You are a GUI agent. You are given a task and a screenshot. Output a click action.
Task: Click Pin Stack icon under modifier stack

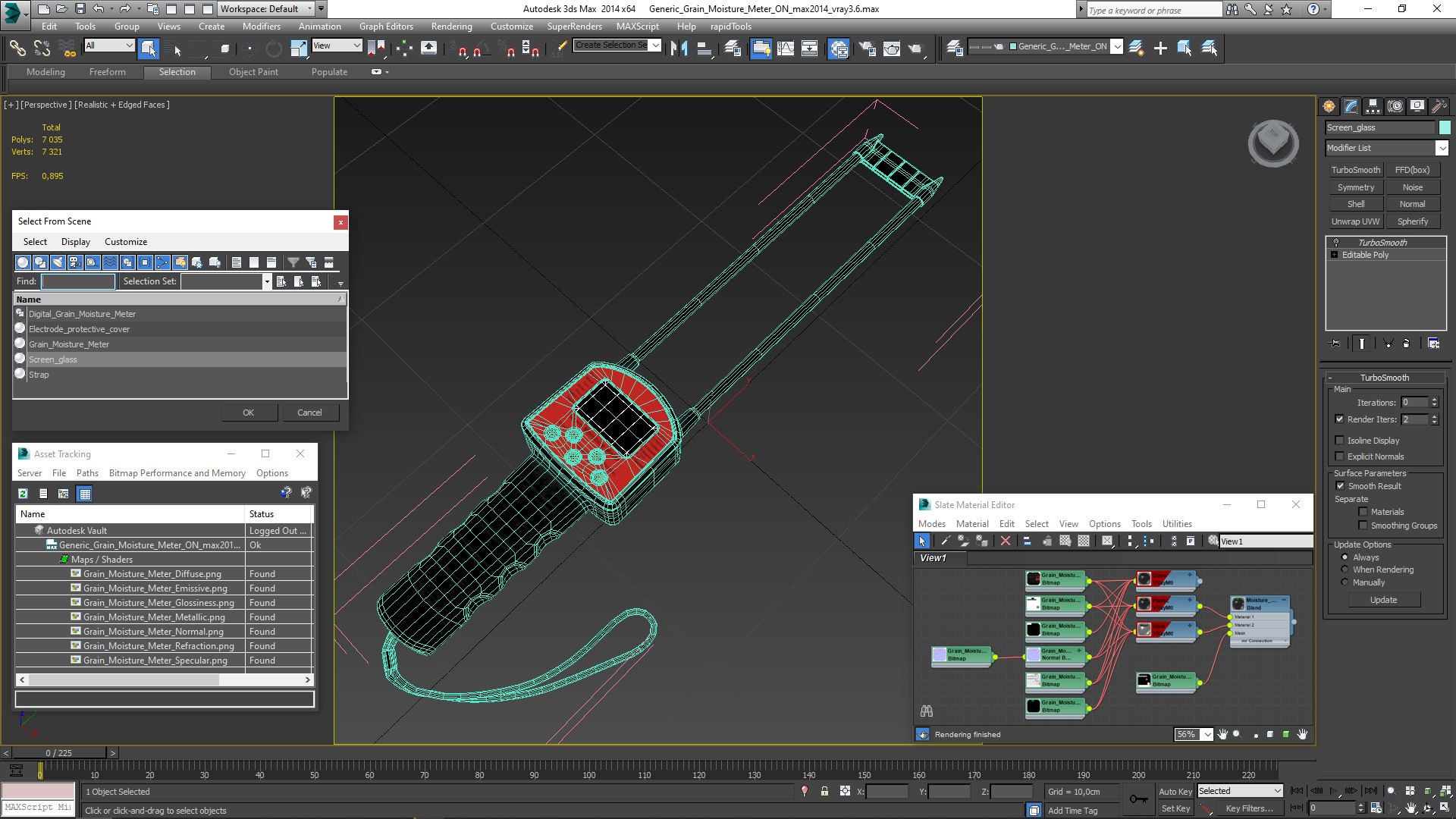click(x=1335, y=344)
